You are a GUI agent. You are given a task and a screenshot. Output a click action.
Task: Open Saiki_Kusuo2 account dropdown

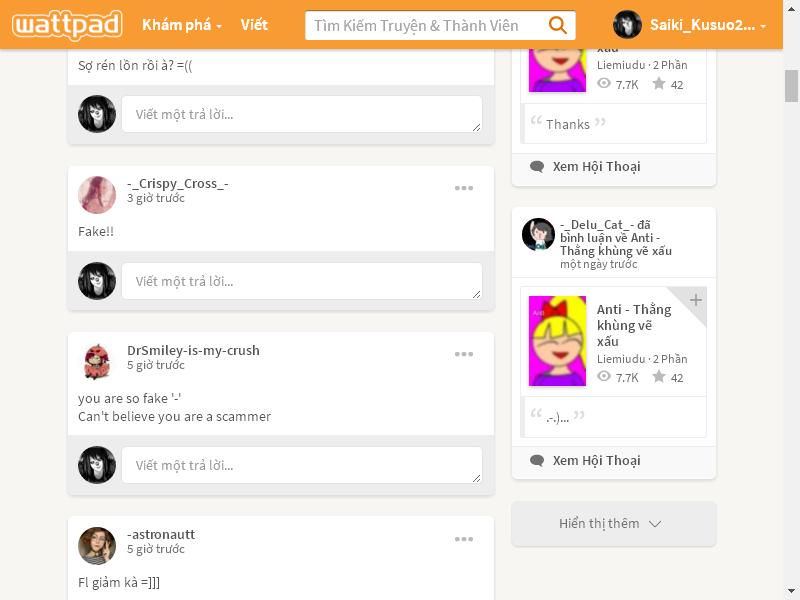[x=690, y=25]
